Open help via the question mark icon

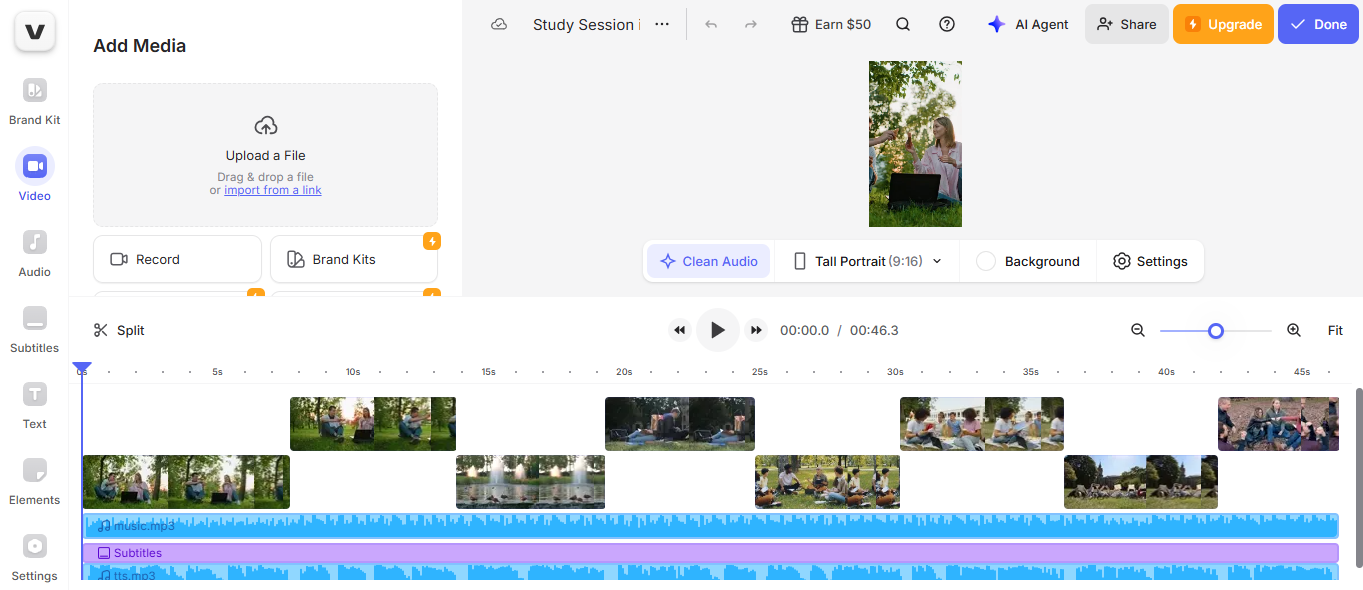(946, 23)
